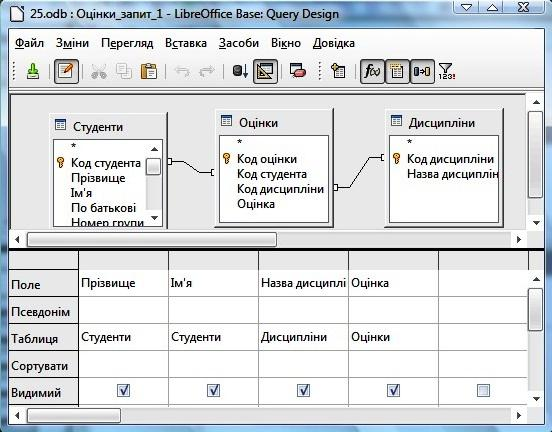Uncheck Видимий checkbox under Прізвище column
The width and height of the screenshot is (552, 432).
[124, 390]
